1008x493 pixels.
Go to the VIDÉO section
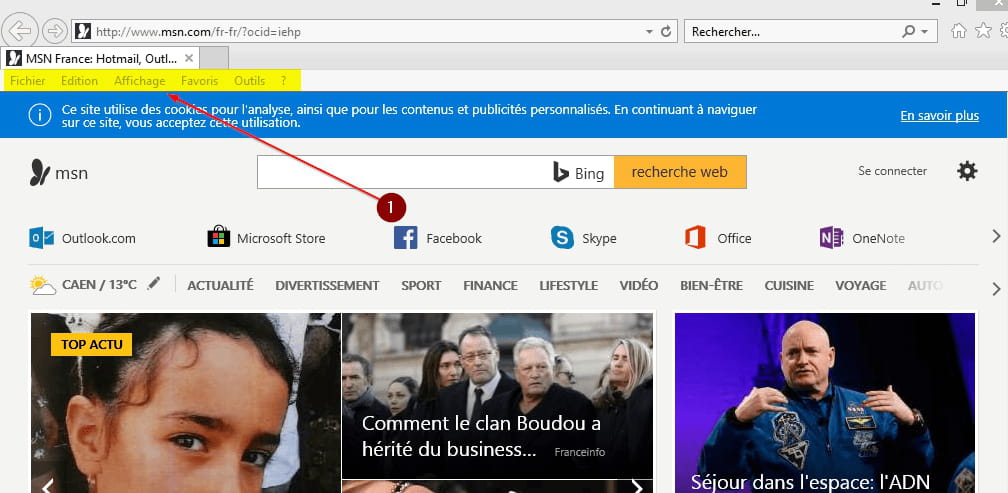click(x=639, y=285)
